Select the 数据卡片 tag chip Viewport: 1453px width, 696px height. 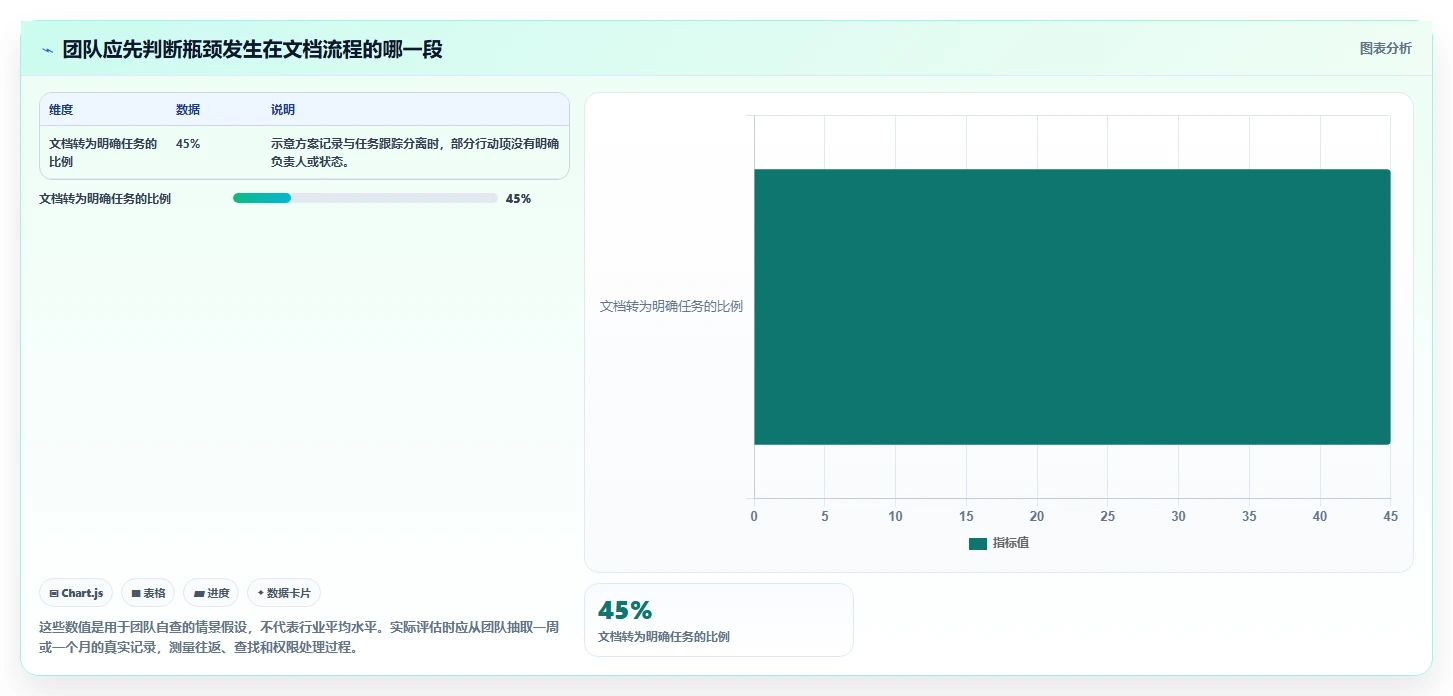(284, 593)
